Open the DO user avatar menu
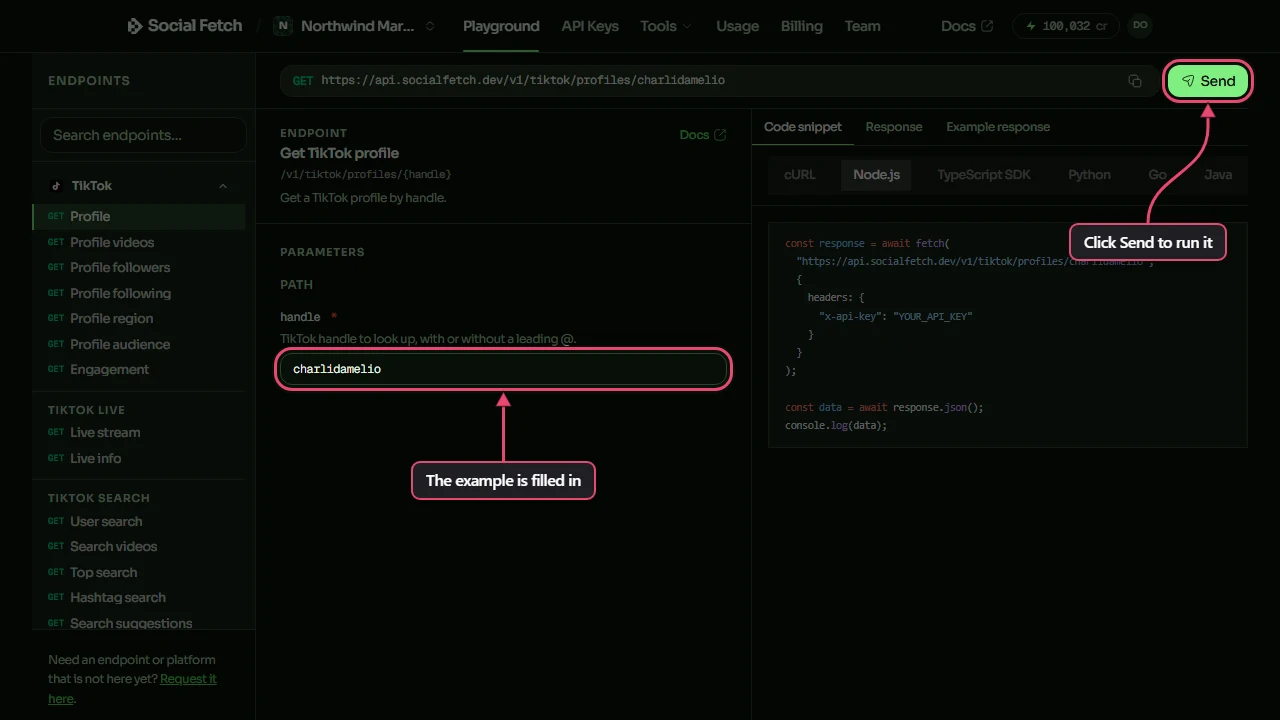Viewport: 1280px width, 720px height. (1139, 26)
